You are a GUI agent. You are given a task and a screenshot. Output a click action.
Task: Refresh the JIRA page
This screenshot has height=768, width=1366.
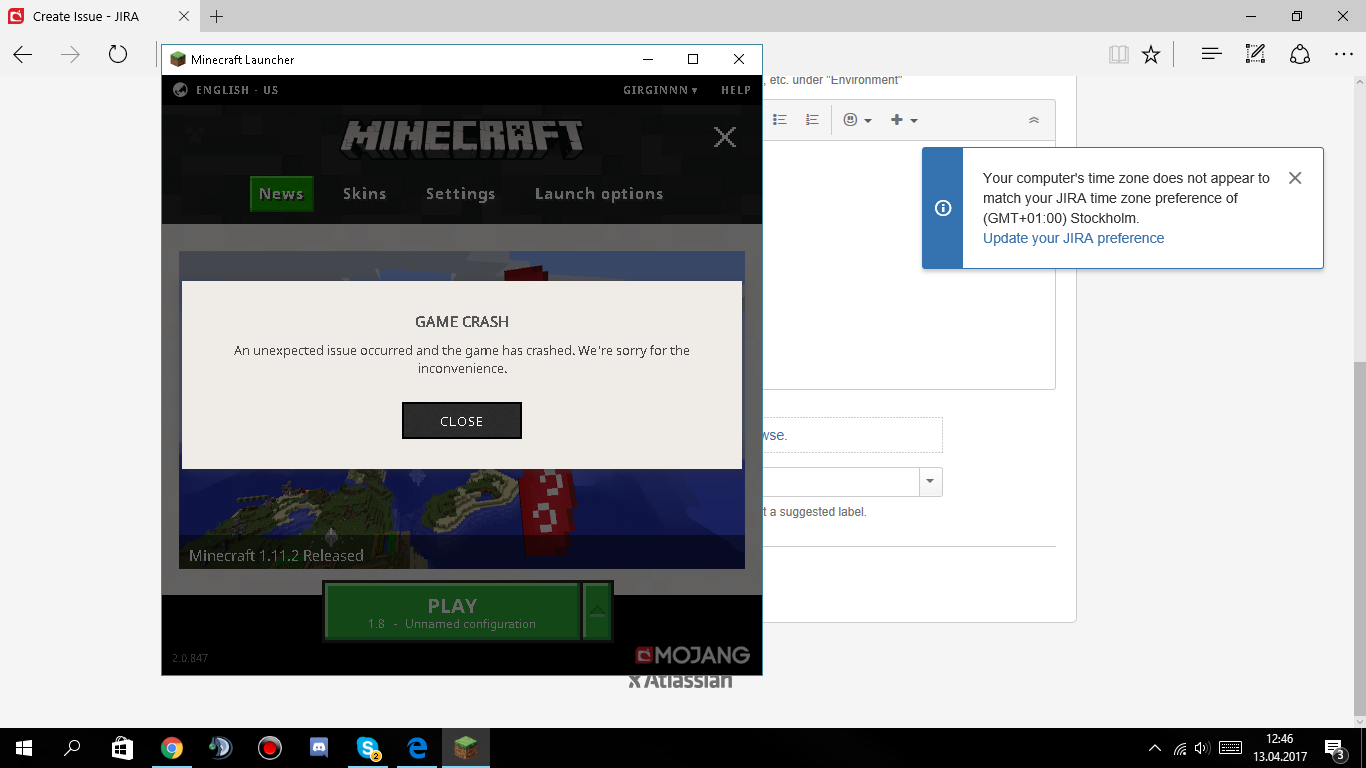pyautogui.click(x=118, y=54)
